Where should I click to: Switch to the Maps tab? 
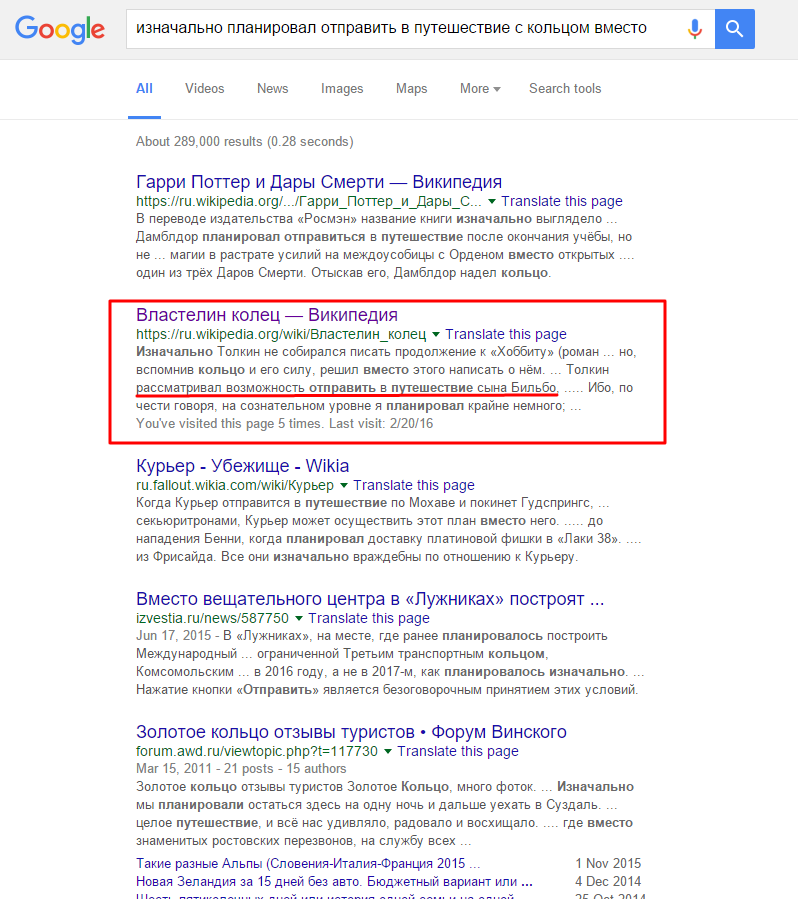coord(412,88)
